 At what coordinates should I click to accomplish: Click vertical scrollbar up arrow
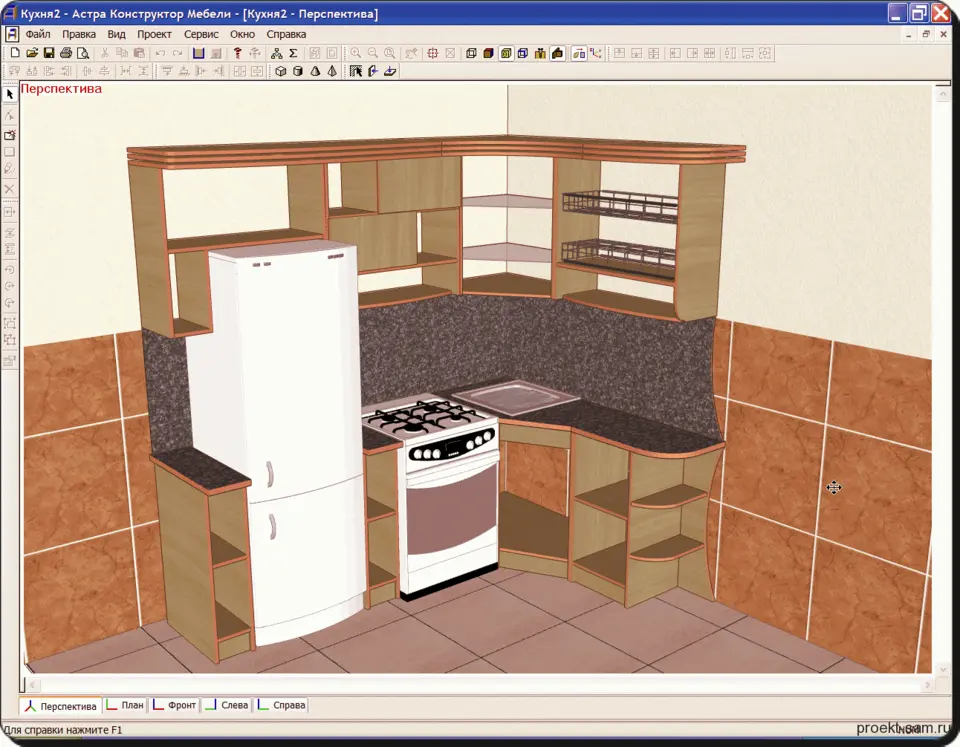click(941, 94)
